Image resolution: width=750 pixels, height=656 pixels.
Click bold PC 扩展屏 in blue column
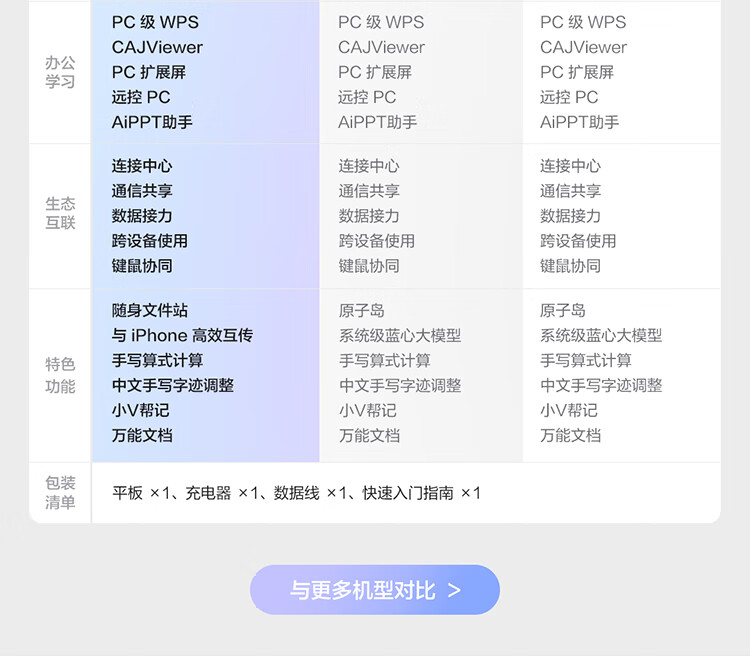click(x=149, y=72)
